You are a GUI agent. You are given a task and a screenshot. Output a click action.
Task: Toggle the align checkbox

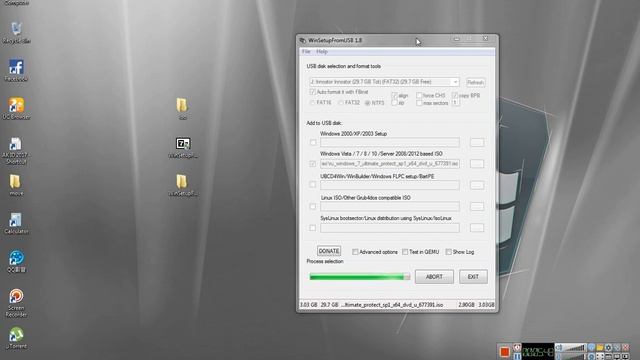coord(394,96)
